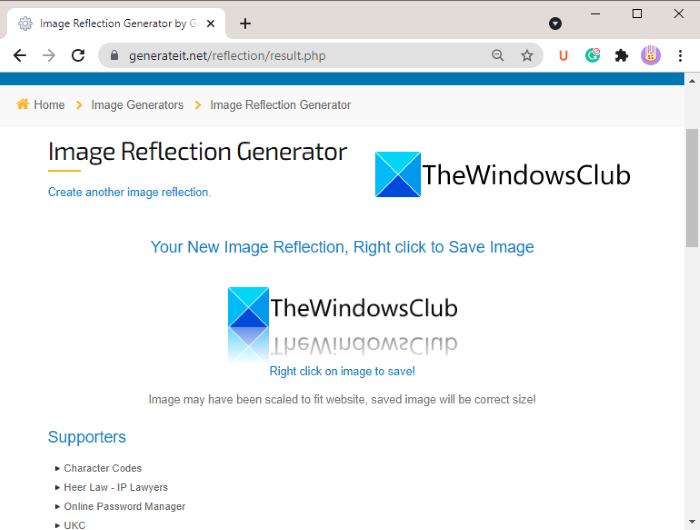The image size is (700, 530).
Task: Click the generated reflection image
Action: pos(342,325)
